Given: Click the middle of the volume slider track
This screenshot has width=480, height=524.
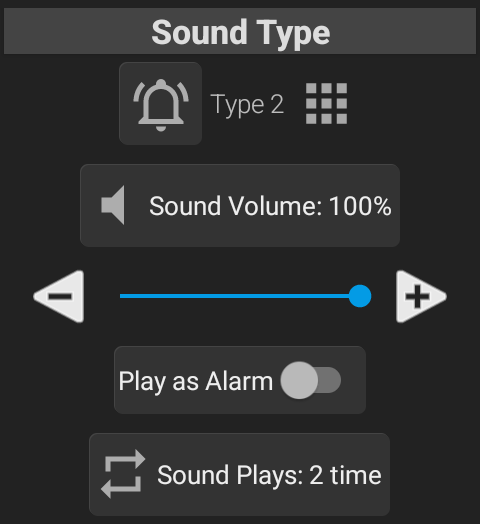Looking at the screenshot, I should tap(240, 296).
